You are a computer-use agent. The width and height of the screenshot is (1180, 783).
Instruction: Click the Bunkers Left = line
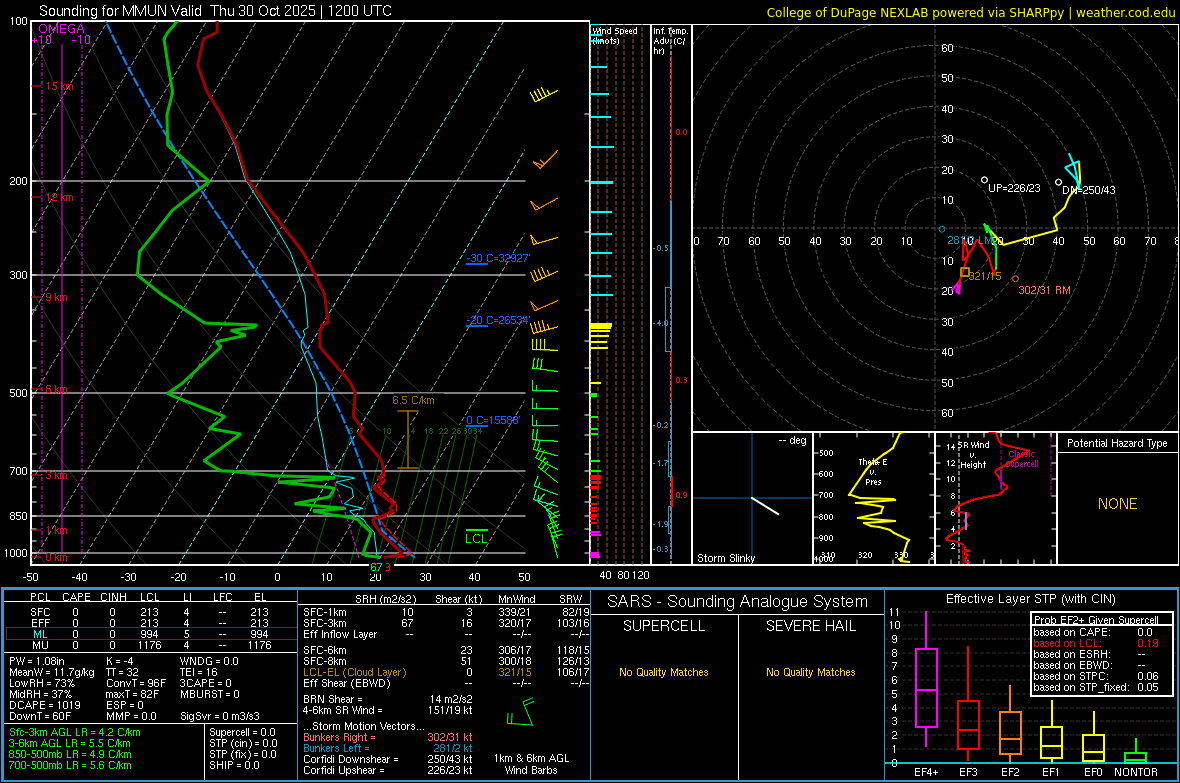[388, 748]
